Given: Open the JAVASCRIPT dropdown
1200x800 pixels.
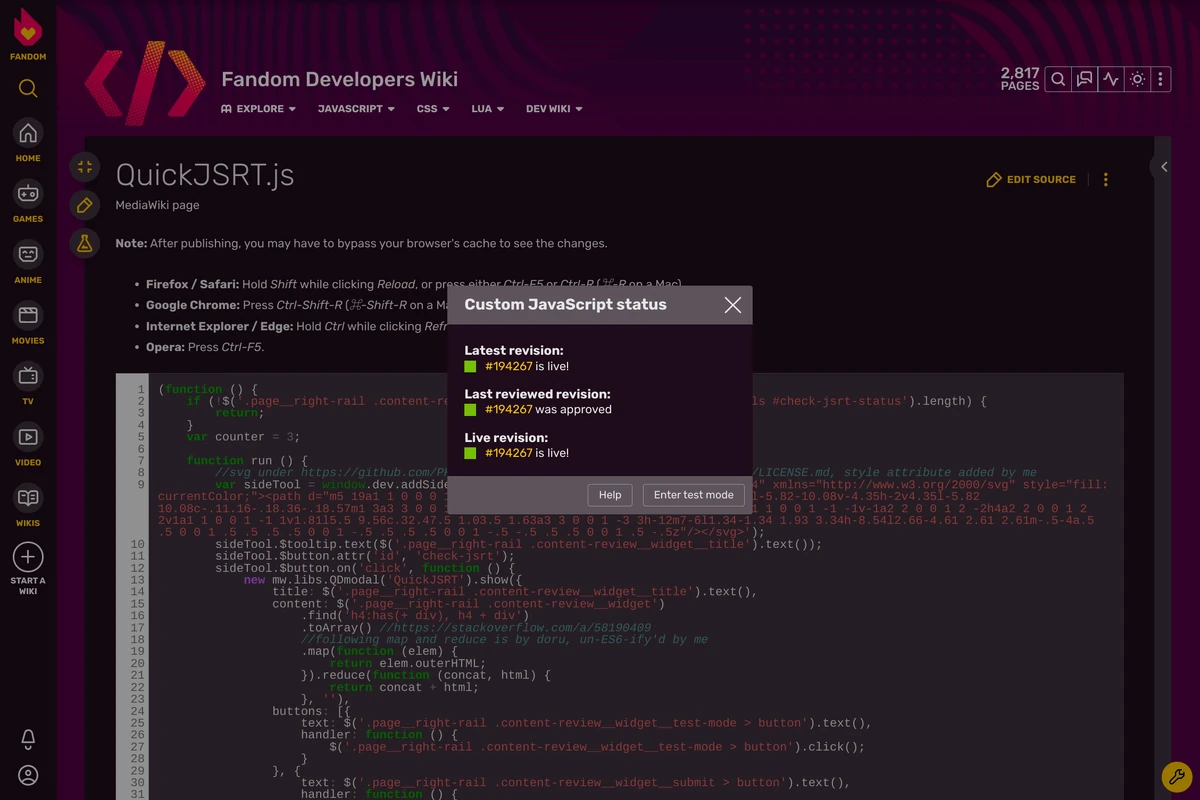Looking at the screenshot, I should [355, 108].
